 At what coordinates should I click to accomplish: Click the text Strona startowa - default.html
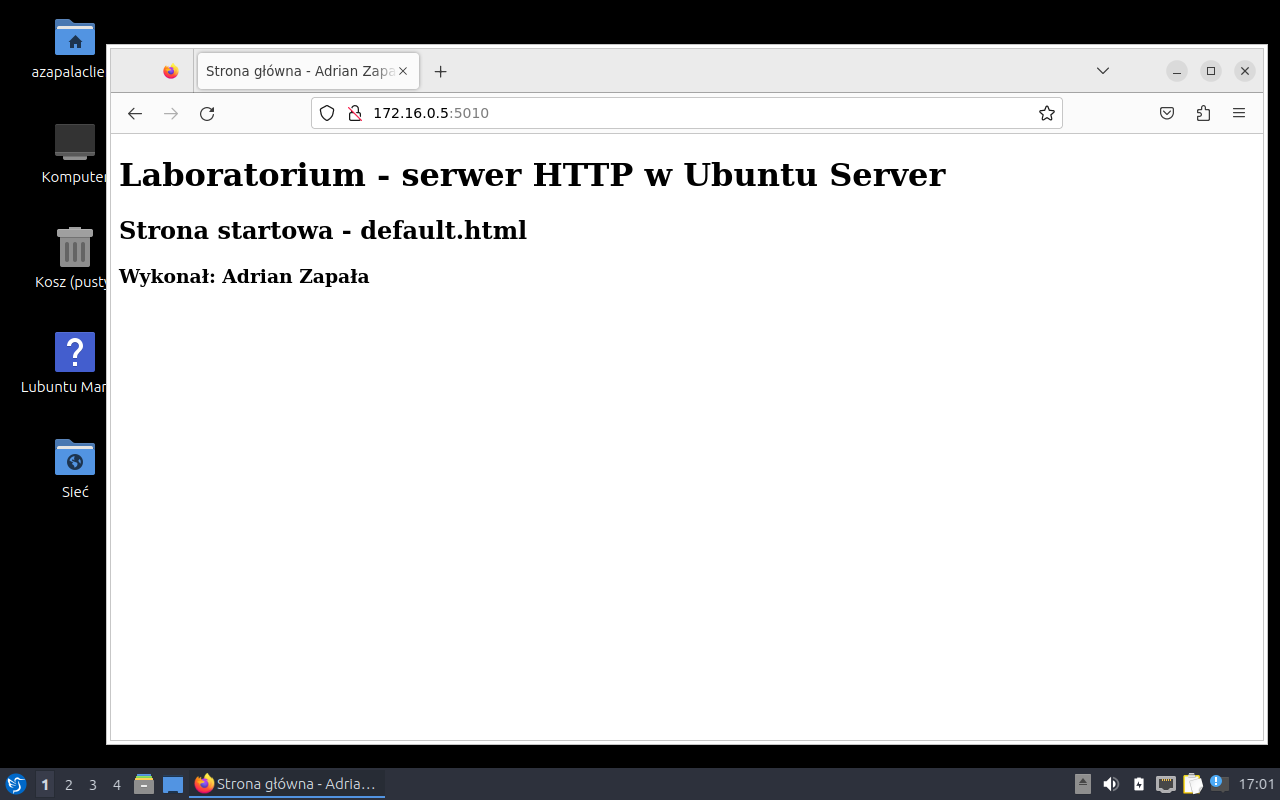pos(323,230)
